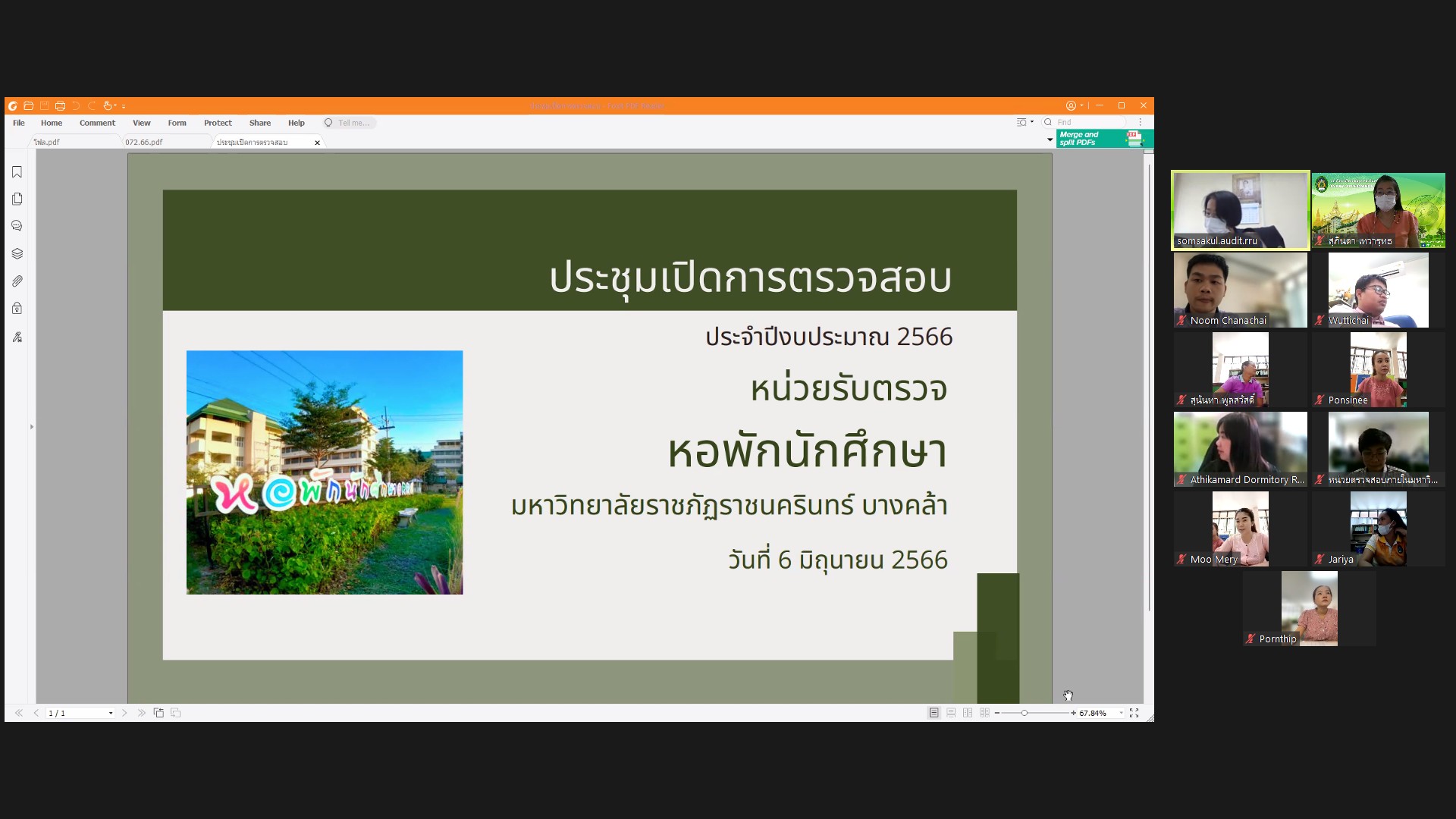Open the Bookmarks panel icon

(17, 172)
